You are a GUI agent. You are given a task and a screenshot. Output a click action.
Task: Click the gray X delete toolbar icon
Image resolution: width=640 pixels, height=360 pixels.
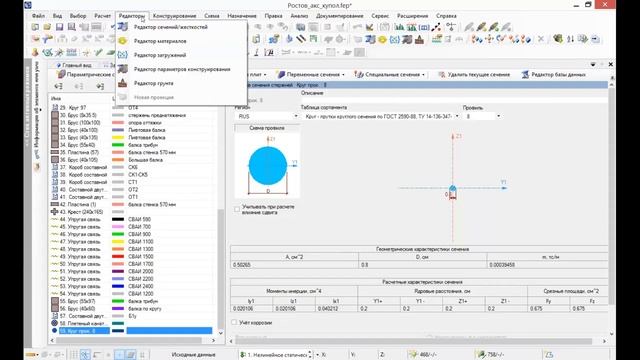pos(541,39)
